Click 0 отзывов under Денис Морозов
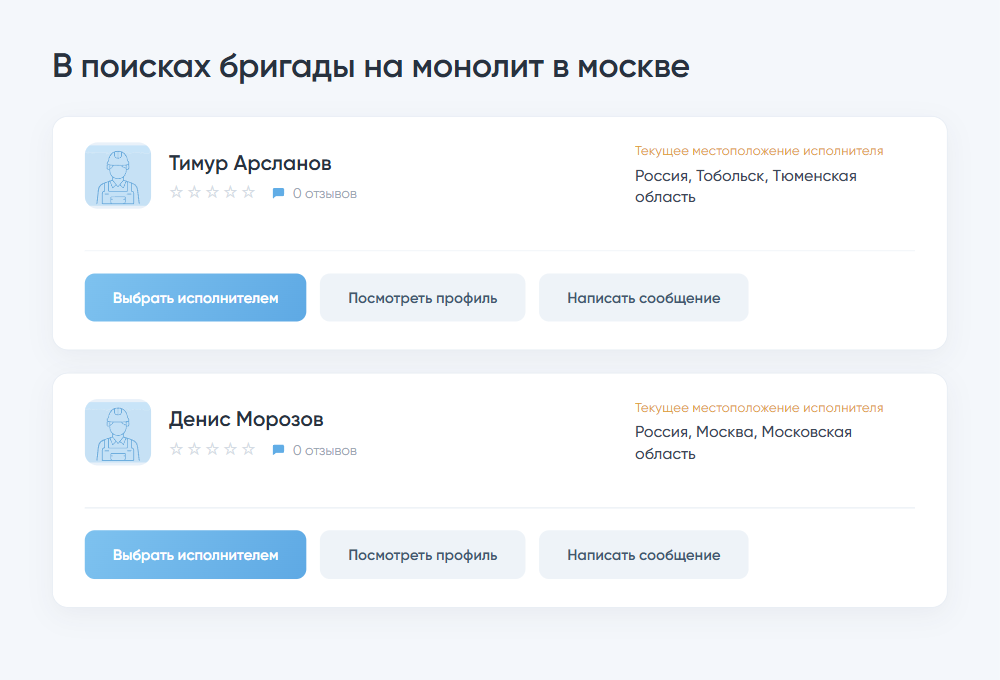Image resolution: width=1000 pixels, height=680 pixels. pyautogui.click(x=325, y=451)
